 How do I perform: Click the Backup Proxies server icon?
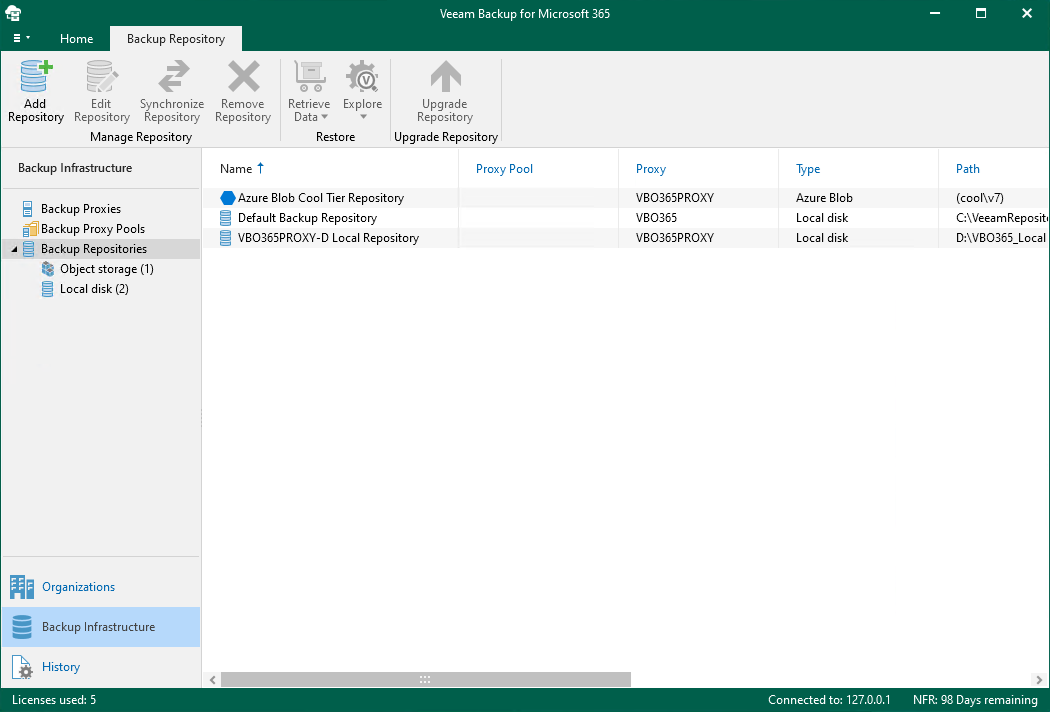[27, 208]
